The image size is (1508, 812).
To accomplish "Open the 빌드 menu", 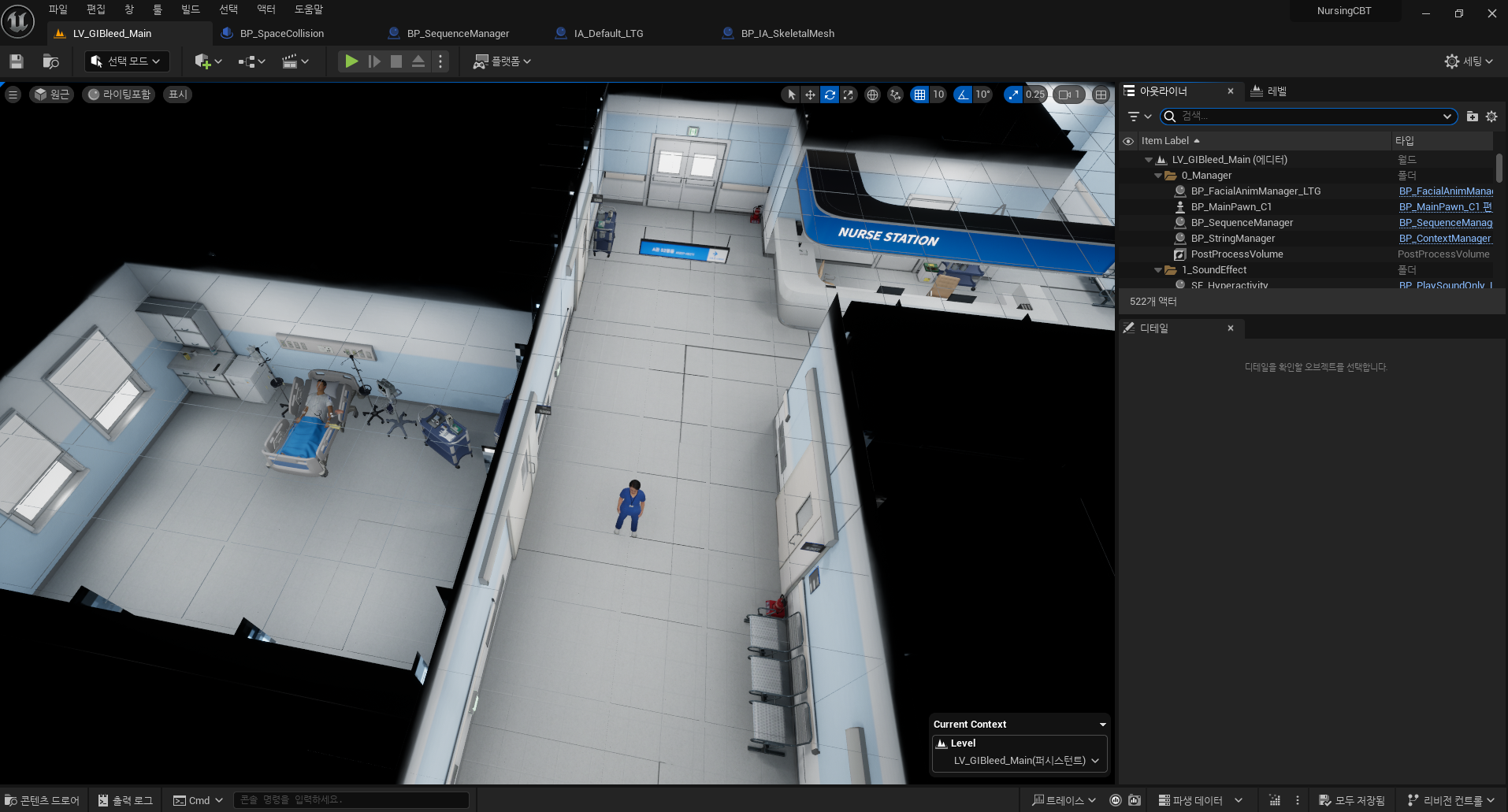I will 191,9.
